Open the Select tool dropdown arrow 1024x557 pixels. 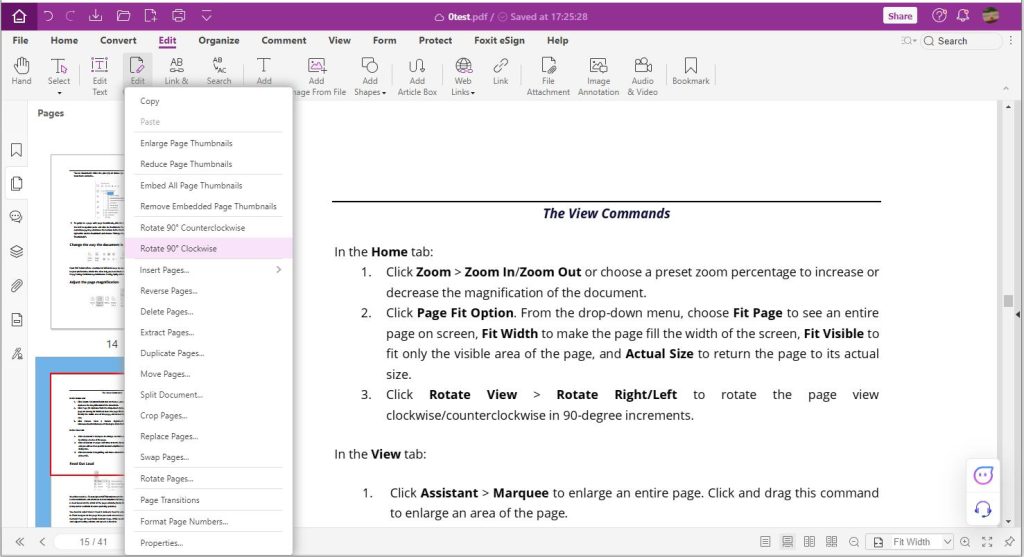tap(59, 93)
